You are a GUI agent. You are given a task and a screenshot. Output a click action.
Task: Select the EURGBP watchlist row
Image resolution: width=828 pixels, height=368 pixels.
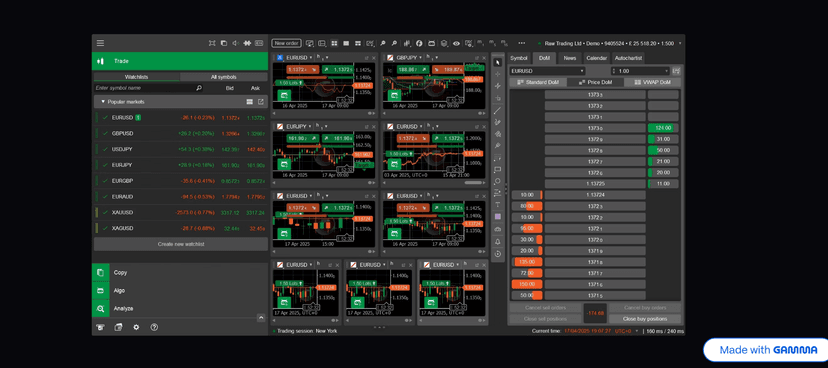pyautogui.click(x=181, y=181)
